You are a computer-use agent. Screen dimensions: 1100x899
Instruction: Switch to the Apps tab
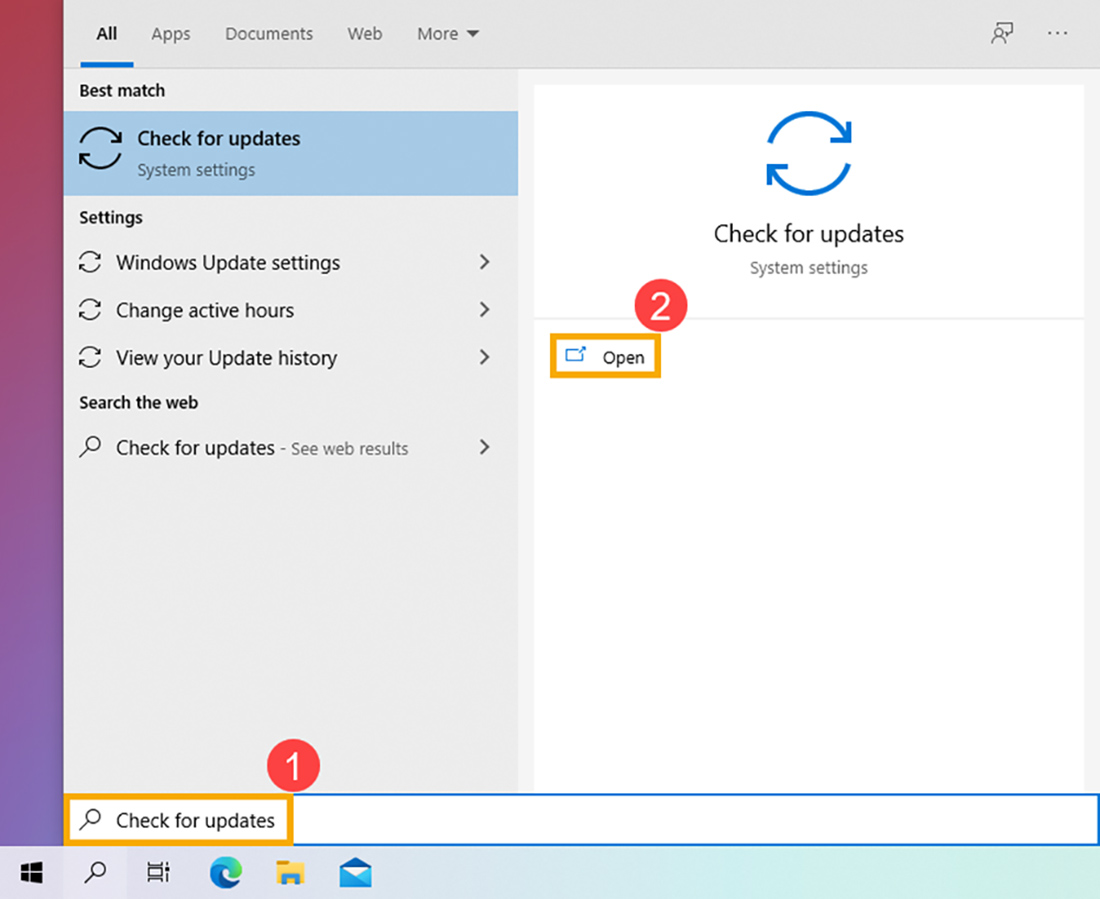click(x=170, y=33)
